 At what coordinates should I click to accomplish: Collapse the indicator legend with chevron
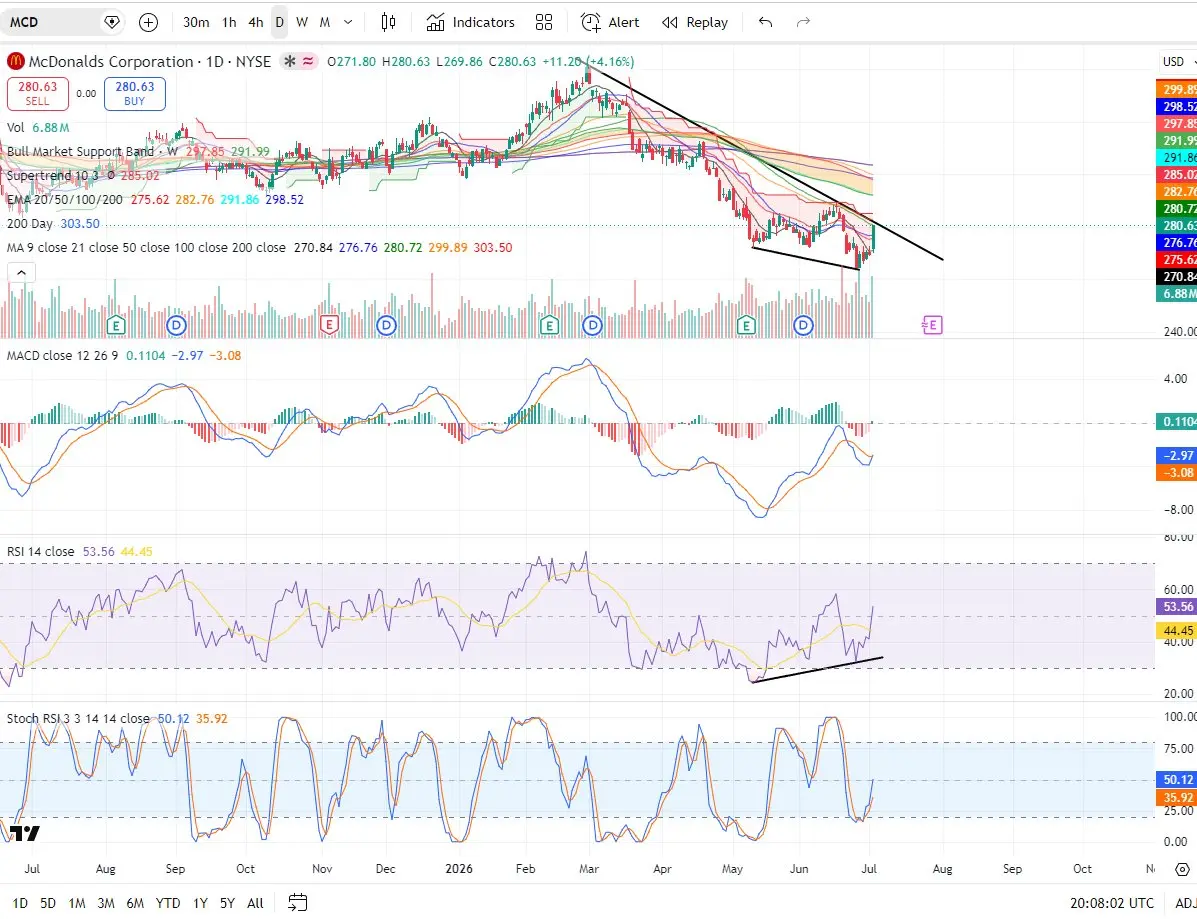tap(21, 272)
